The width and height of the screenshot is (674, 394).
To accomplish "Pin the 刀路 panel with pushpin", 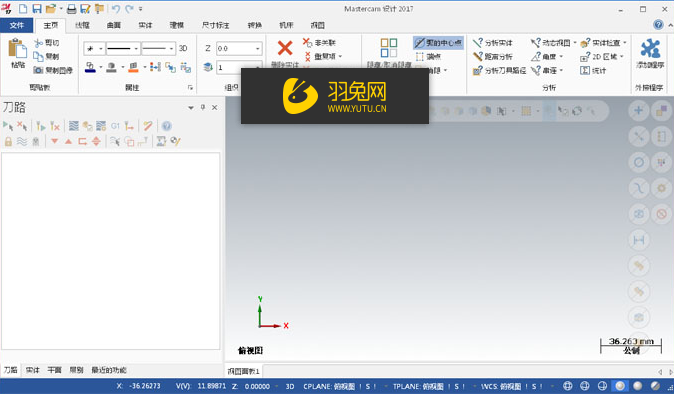I will pos(203,107).
